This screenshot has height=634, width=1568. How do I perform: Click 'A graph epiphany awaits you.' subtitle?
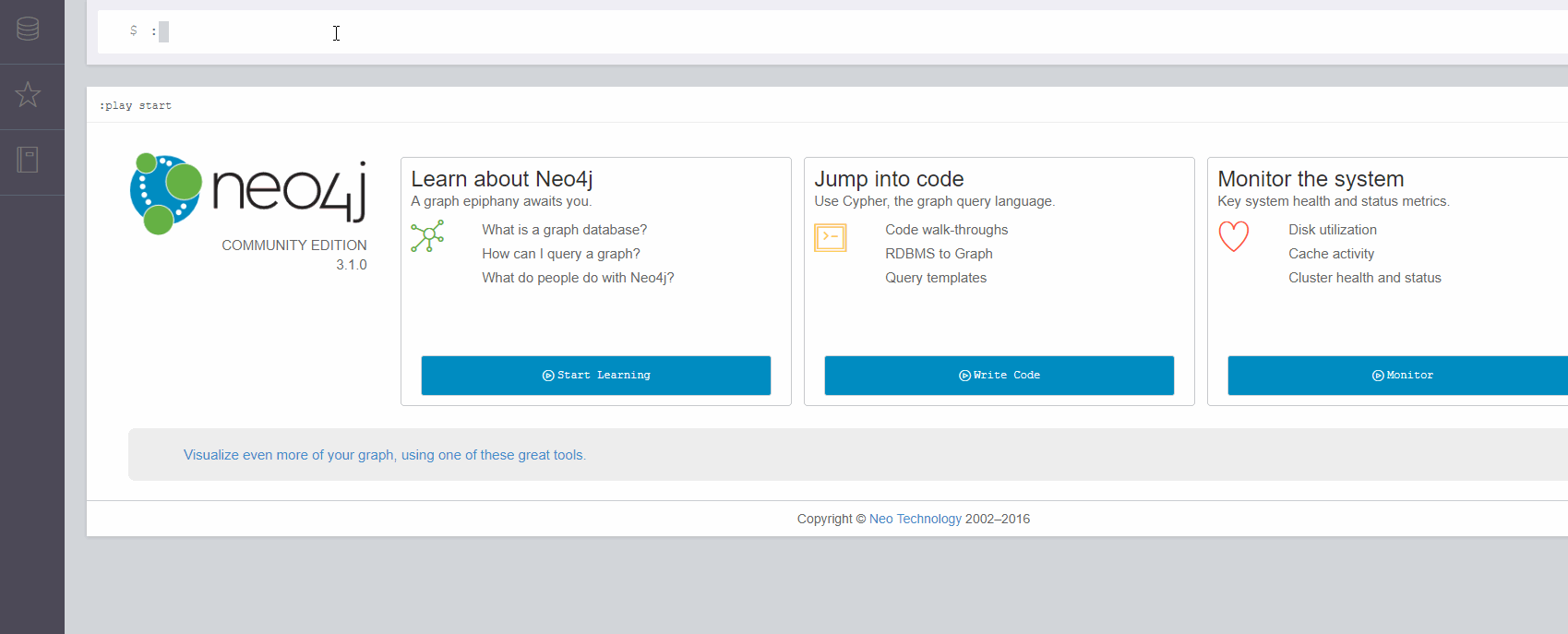[x=501, y=201]
